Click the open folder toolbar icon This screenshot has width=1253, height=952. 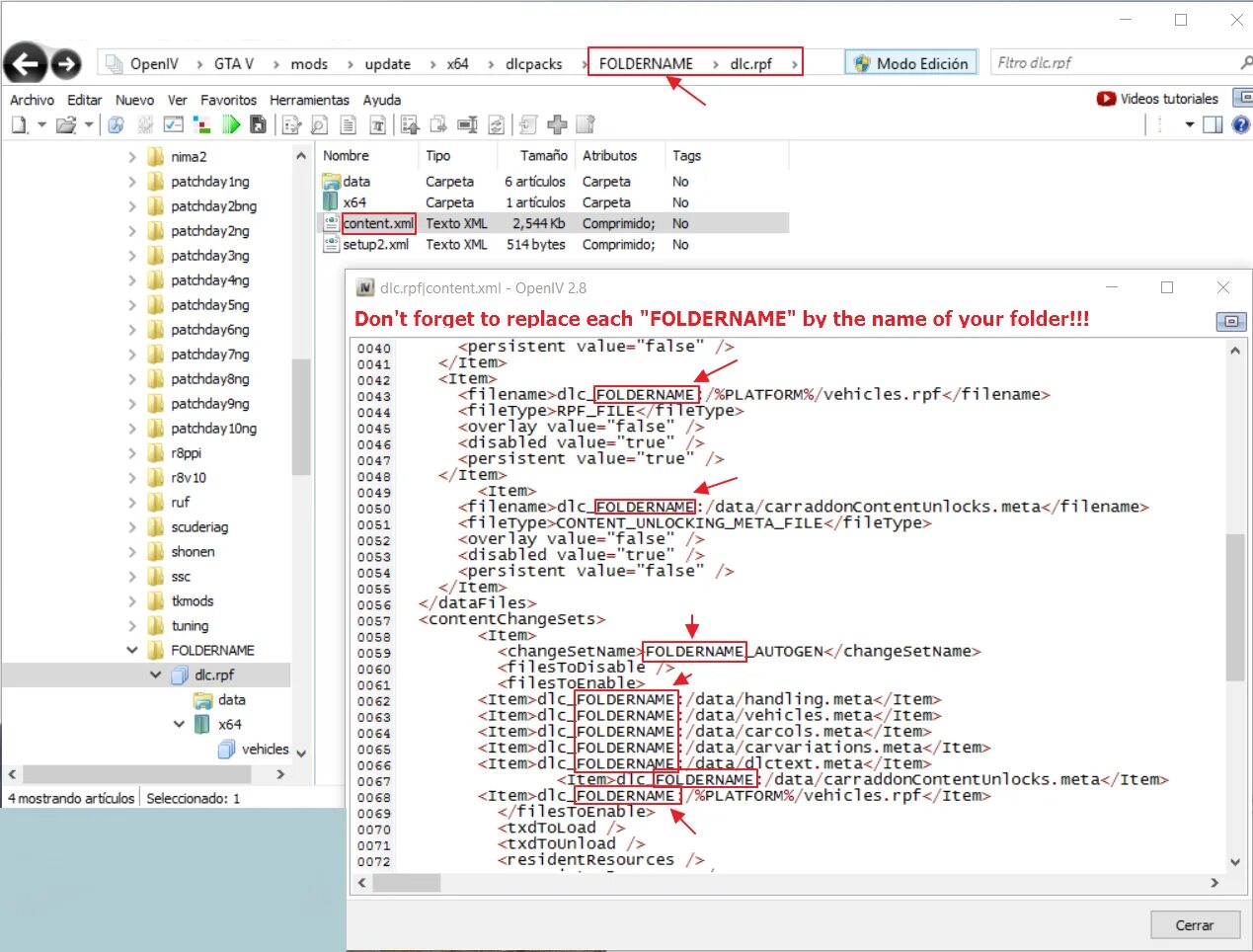[66, 124]
